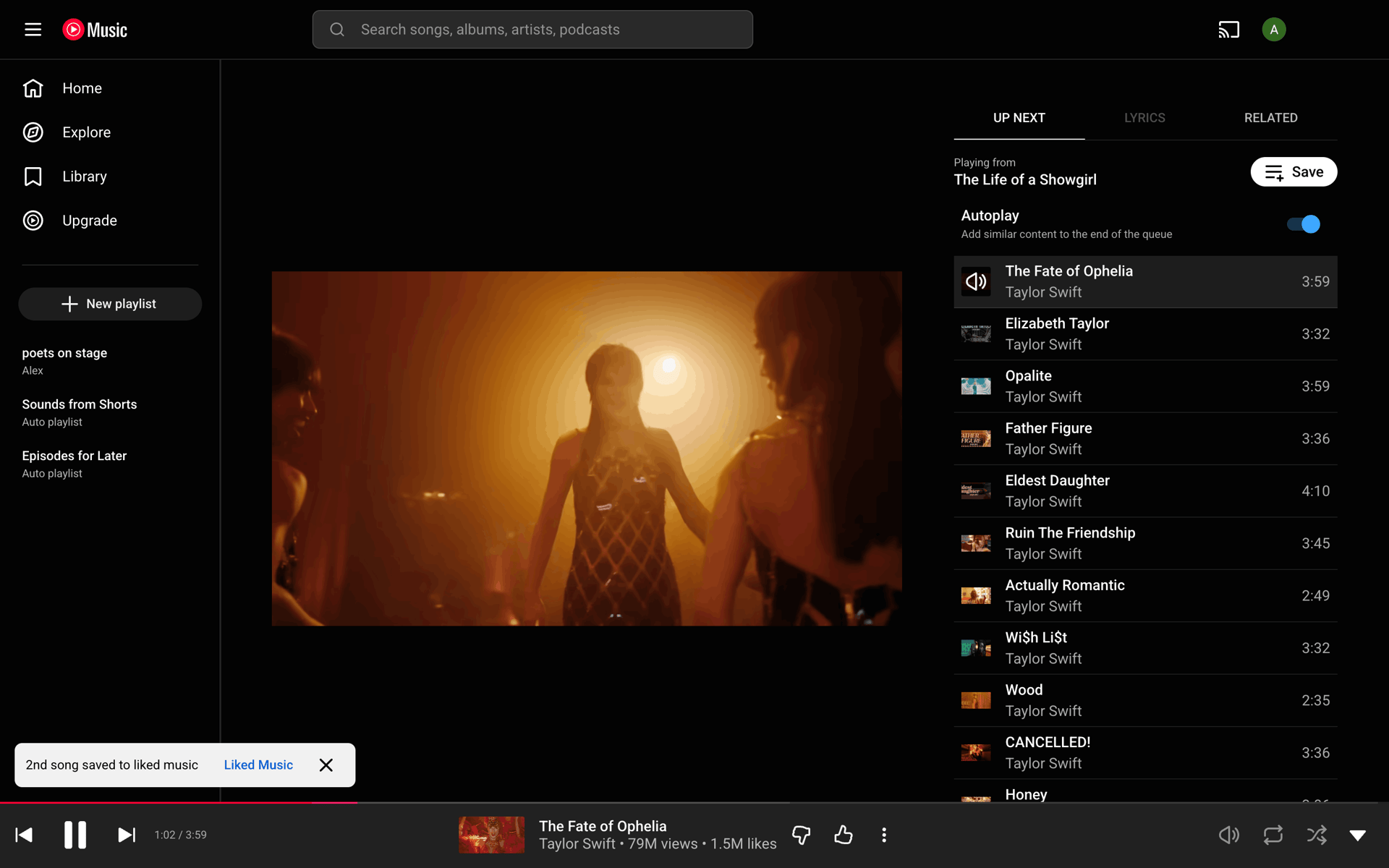The image size is (1389, 868).
Task: Pause the current song
Action: tap(75, 835)
